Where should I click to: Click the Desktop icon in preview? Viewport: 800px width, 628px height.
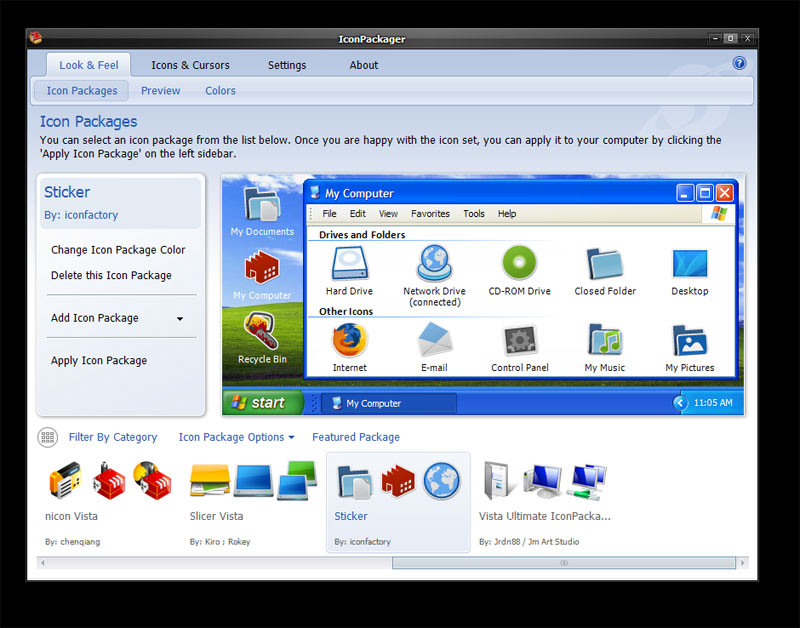click(x=690, y=264)
